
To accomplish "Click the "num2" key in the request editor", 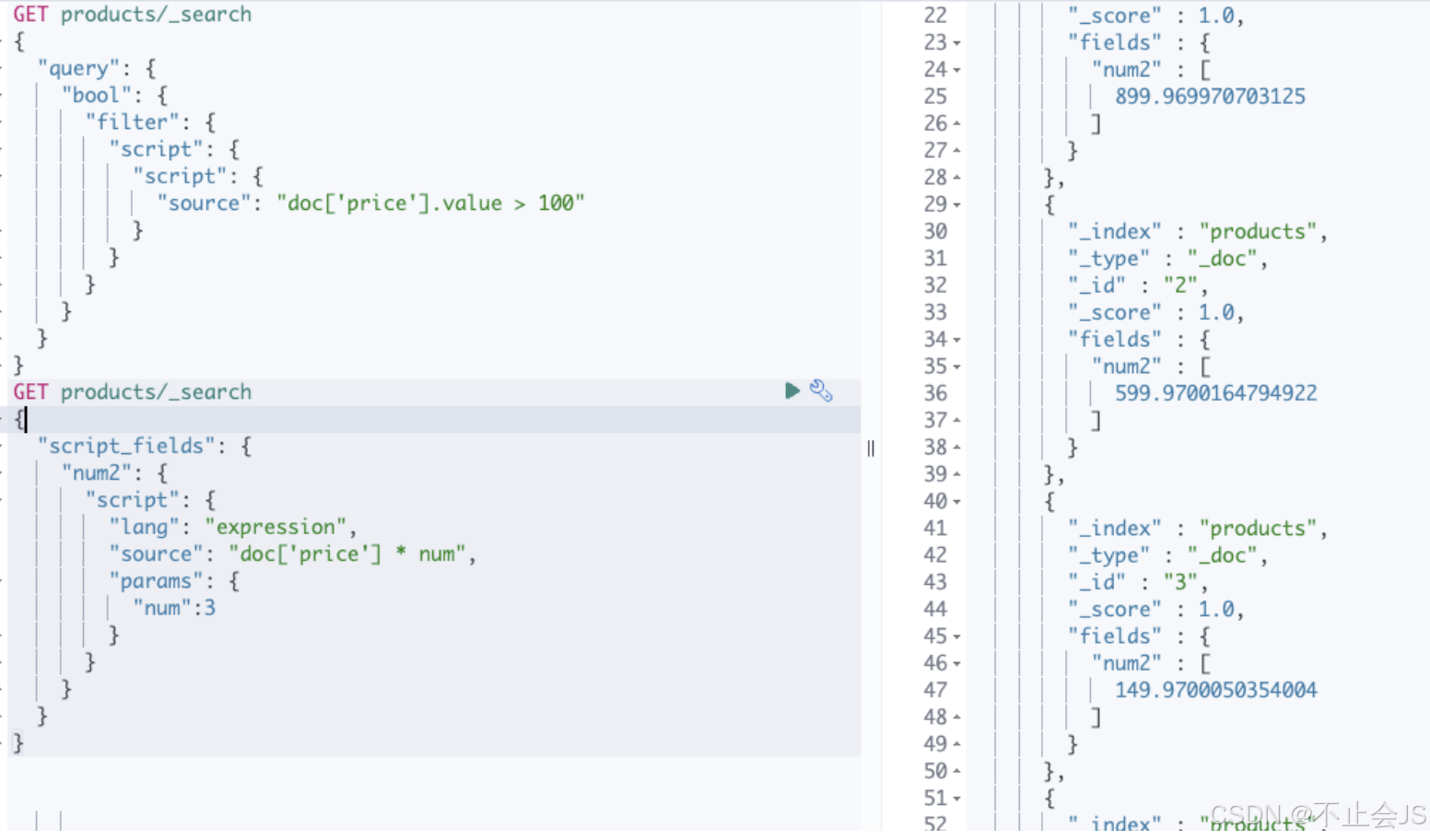I will point(97,472).
